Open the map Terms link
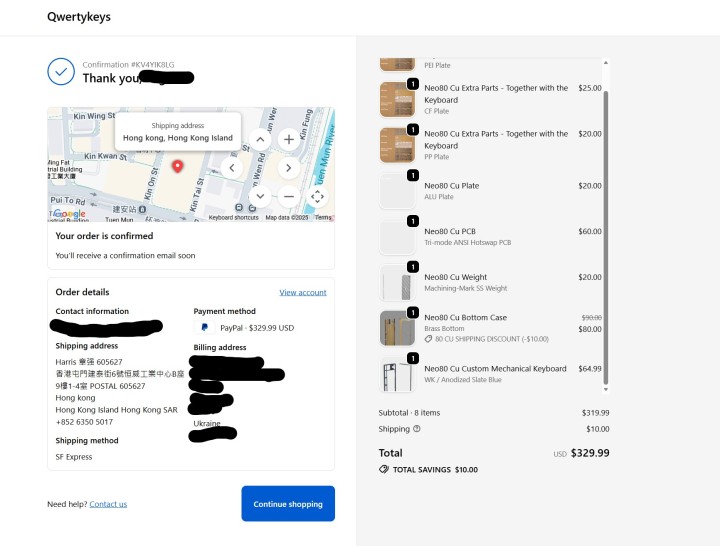This screenshot has height=546, width=720. (x=323, y=218)
